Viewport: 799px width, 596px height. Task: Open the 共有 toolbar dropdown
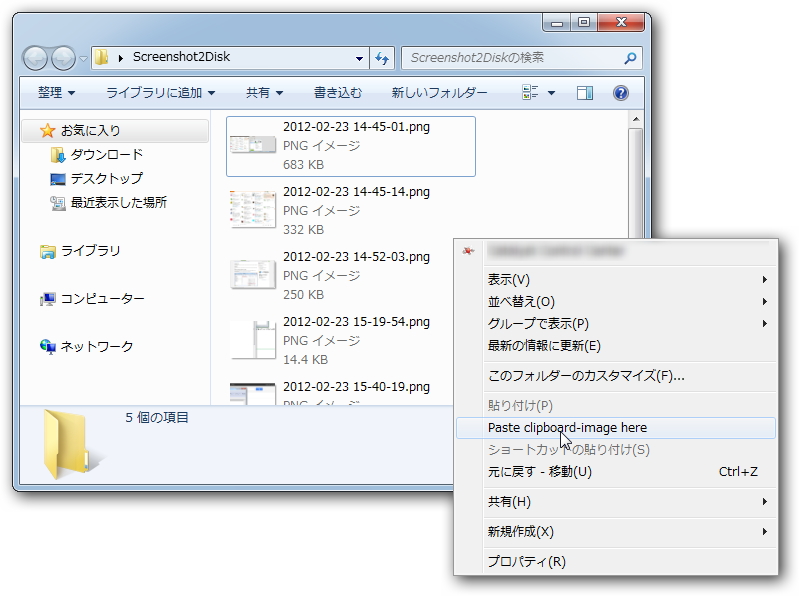264,93
